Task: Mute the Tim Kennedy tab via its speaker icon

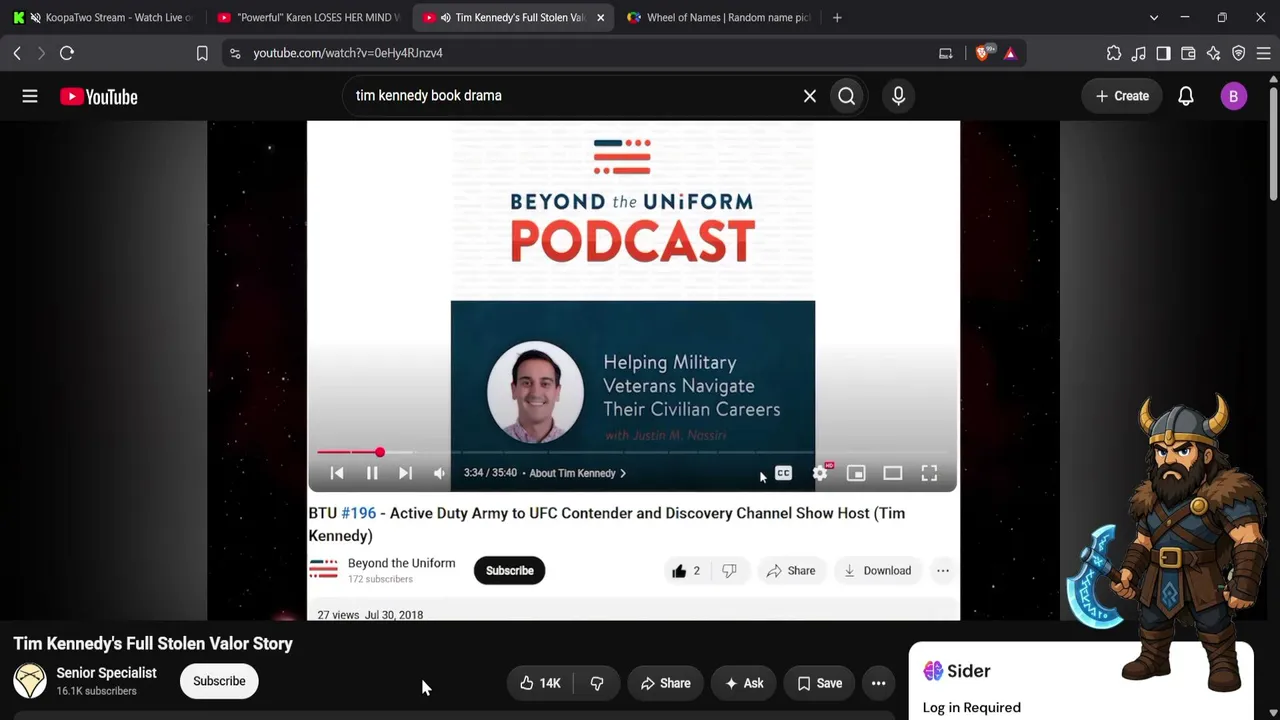Action: click(445, 17)
